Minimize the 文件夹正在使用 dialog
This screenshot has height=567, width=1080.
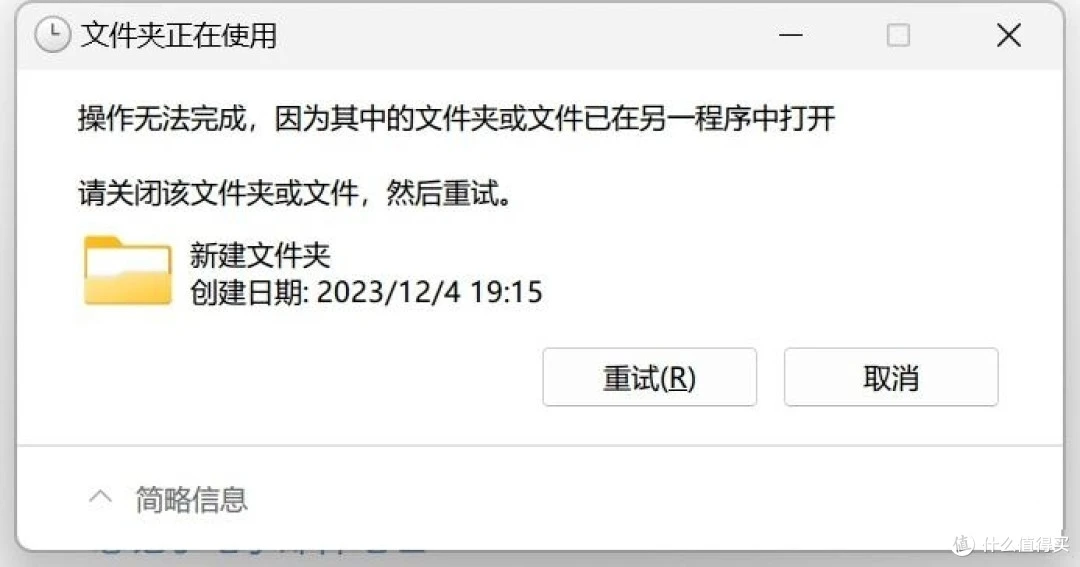[x=791, y=35]
